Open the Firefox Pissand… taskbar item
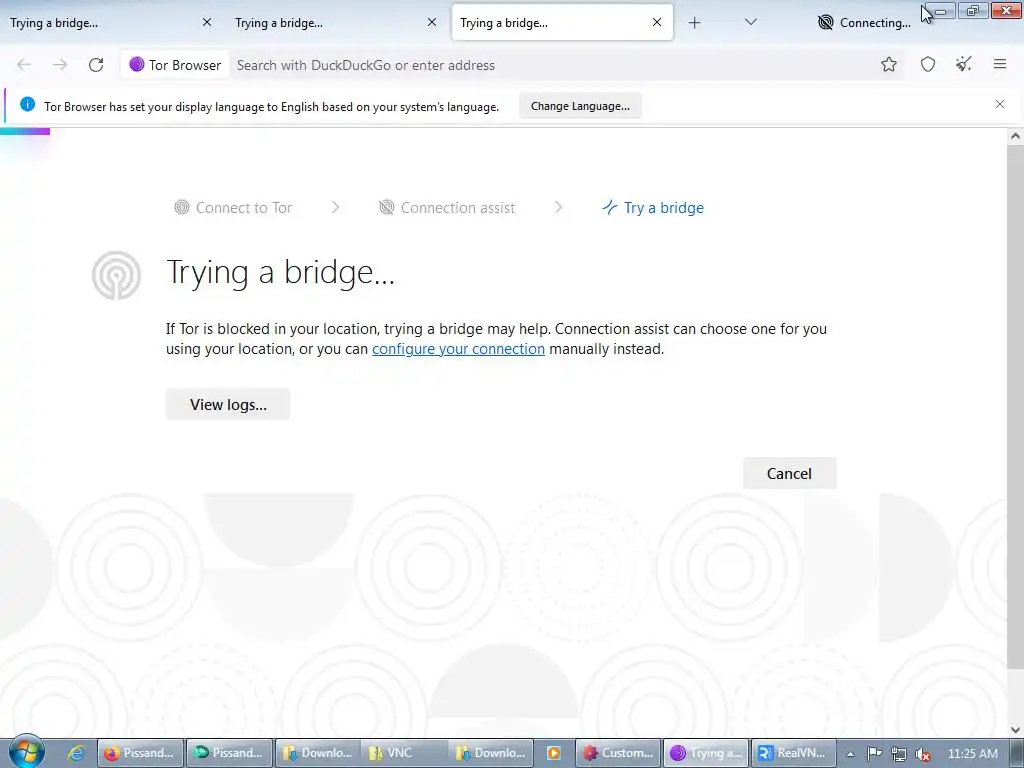This screenshot has height=768, width=1024. pos(140,753)
